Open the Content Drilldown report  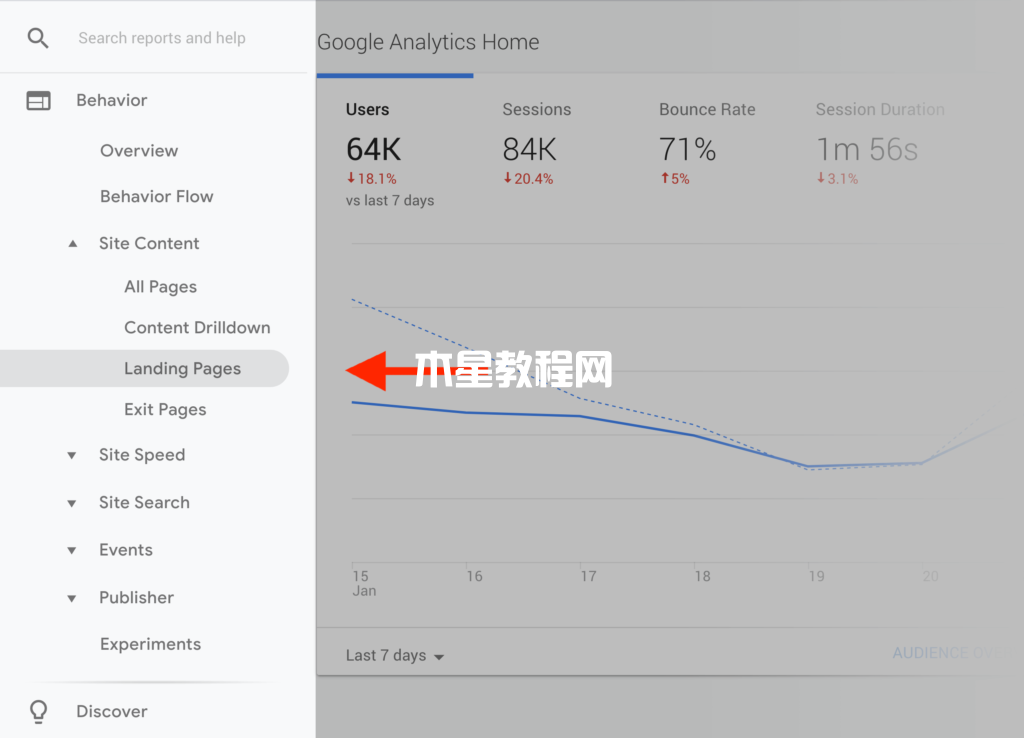click(x=197, y=327)
